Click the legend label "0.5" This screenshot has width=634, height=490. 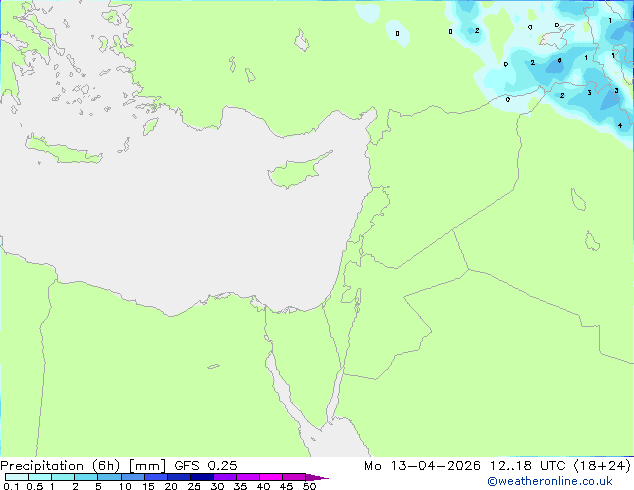tap(35, 486)
